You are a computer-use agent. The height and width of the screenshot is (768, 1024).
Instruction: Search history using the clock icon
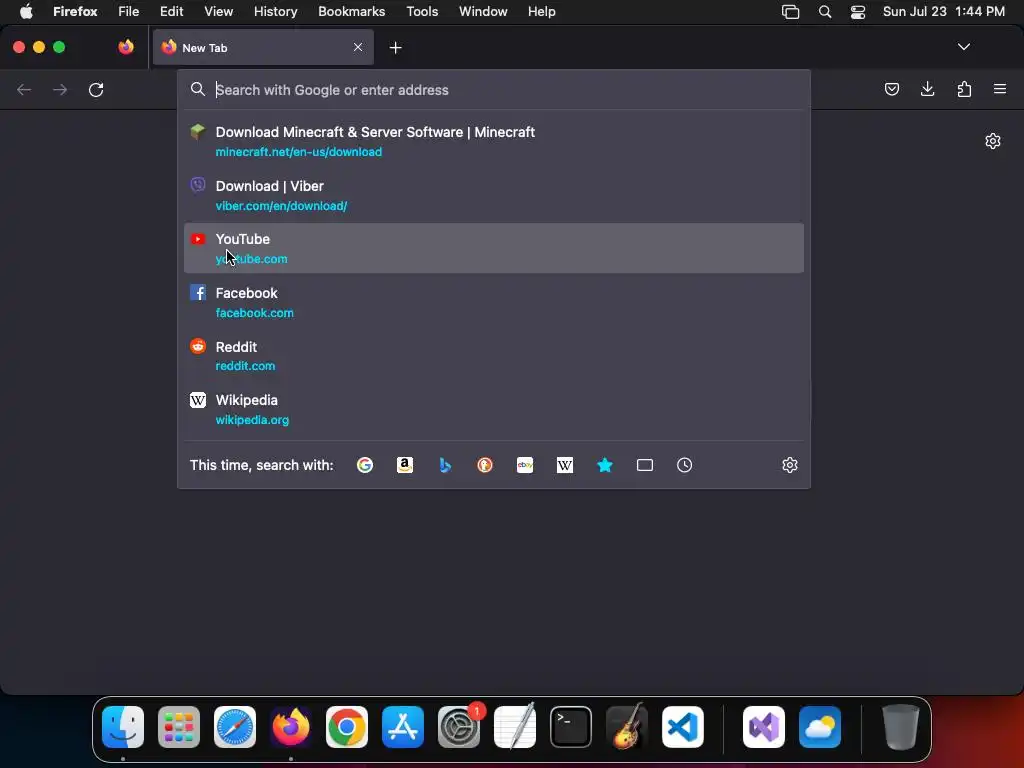coord(684,465)
